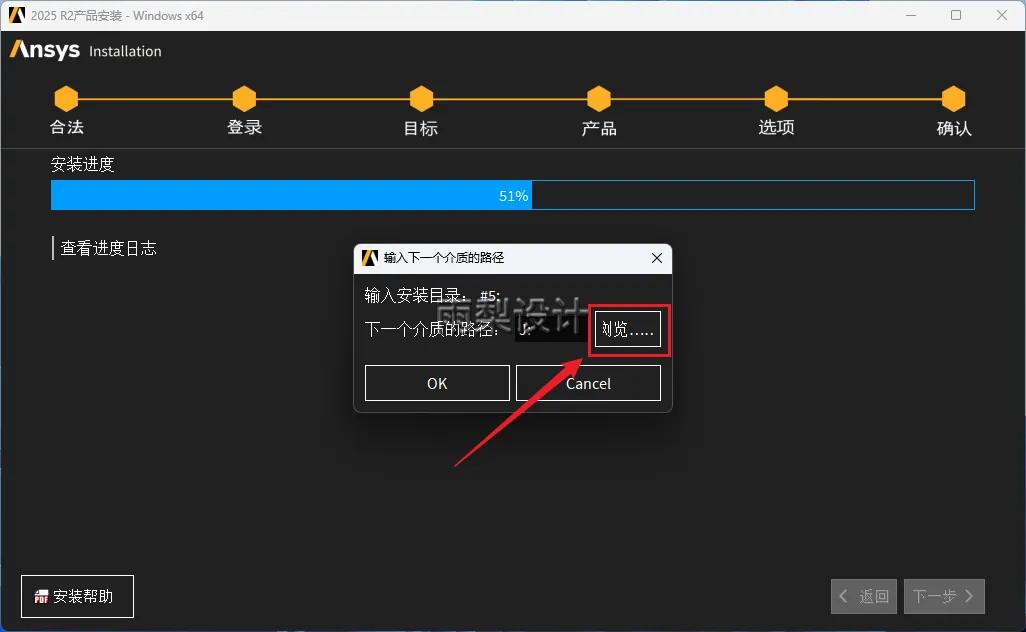Open the 查看进度日志 progress log
Screen dimensions: 1026x632
108,248
